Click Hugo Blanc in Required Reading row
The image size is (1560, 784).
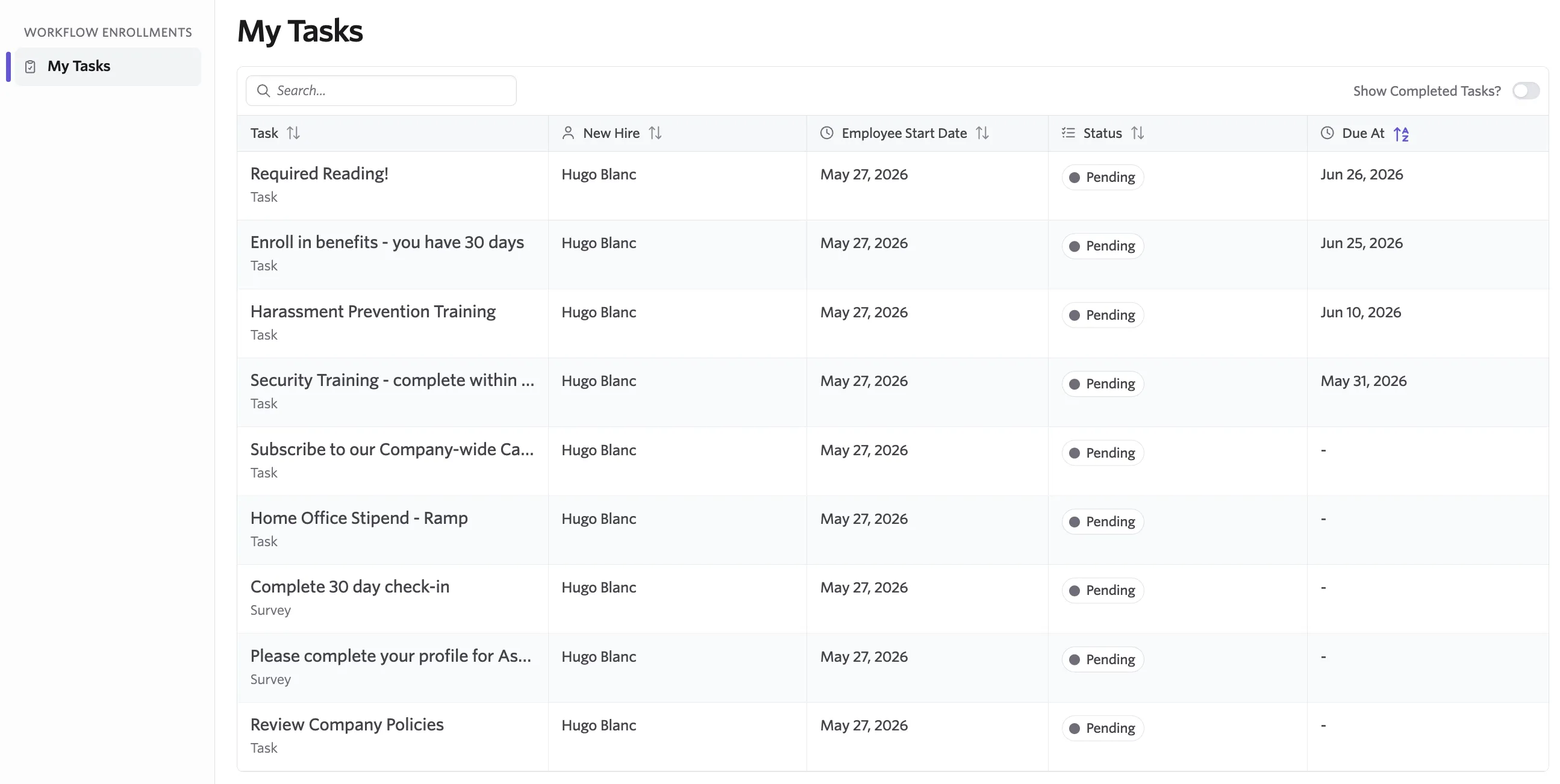tap(598, 175)
